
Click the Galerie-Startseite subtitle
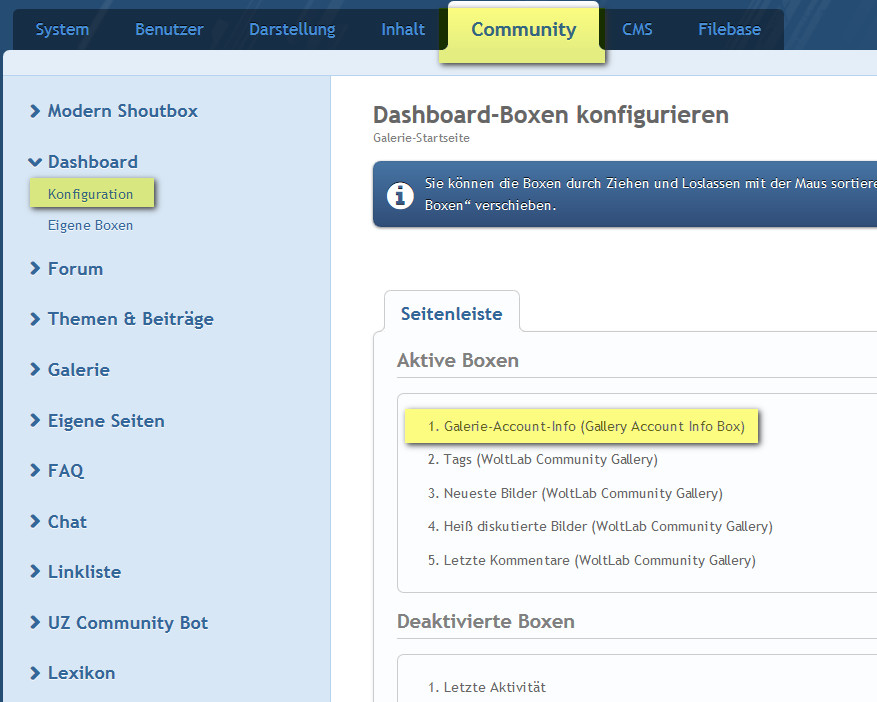click(x=421, y=138)
